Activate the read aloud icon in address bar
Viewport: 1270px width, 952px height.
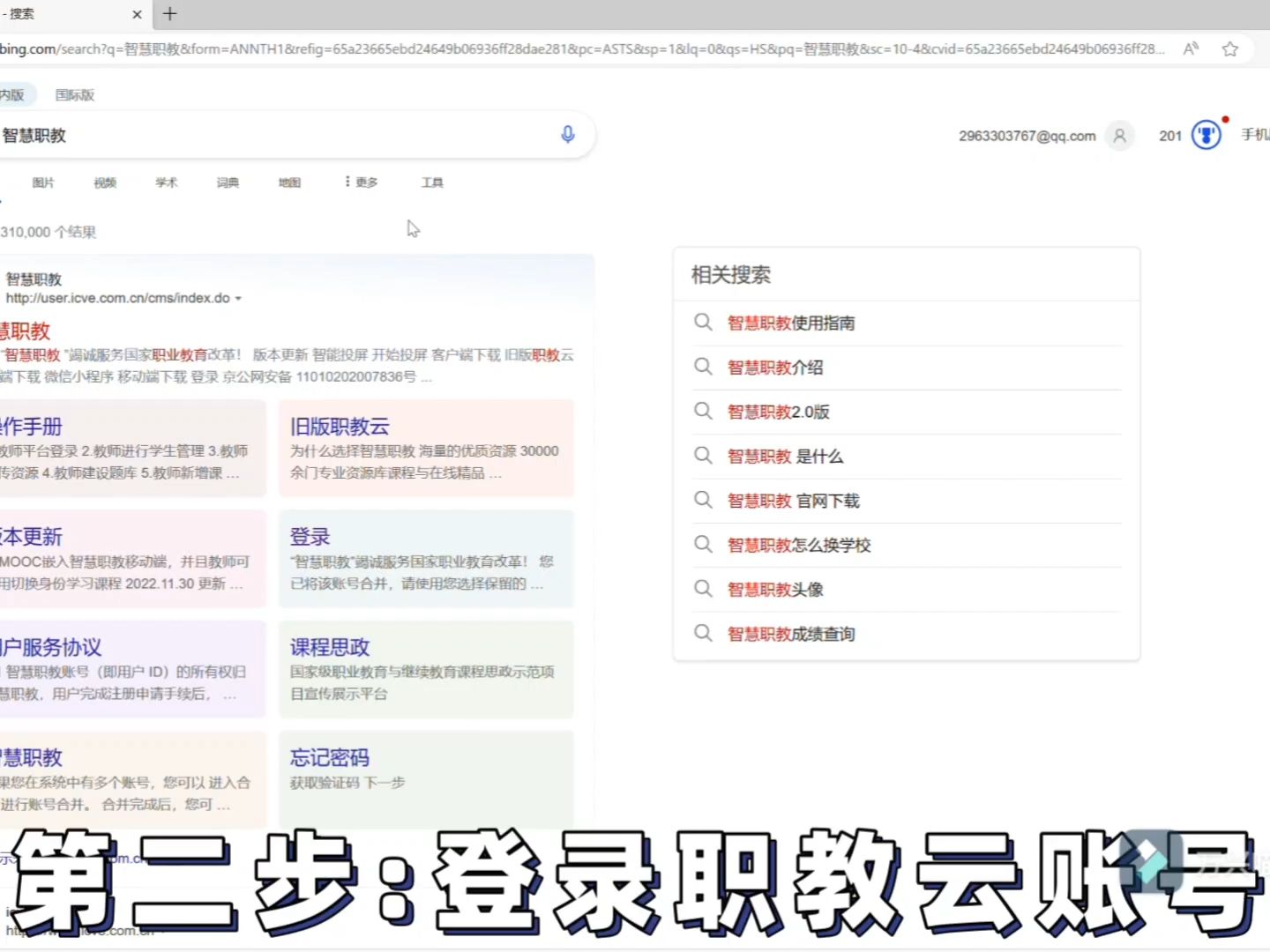tap(1191, 49)
